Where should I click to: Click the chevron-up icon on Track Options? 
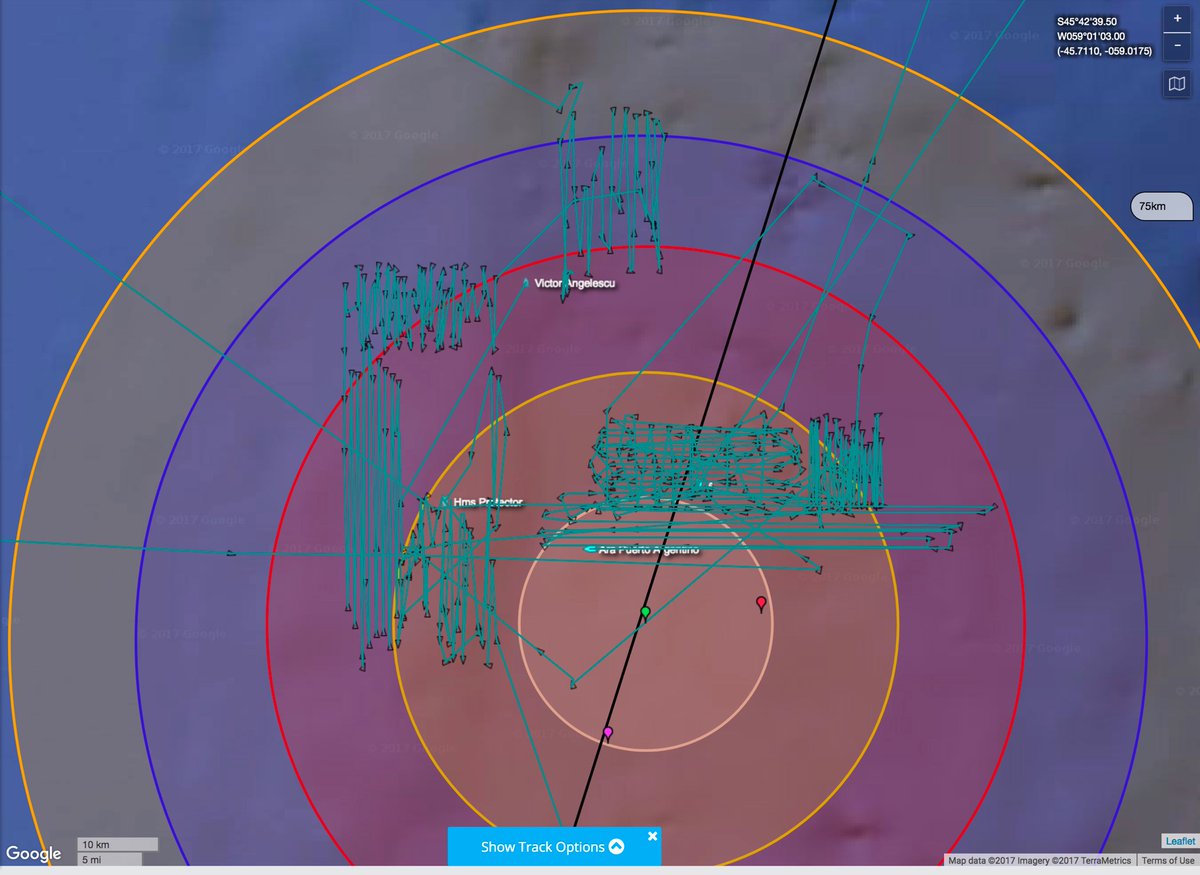[616, 847]
